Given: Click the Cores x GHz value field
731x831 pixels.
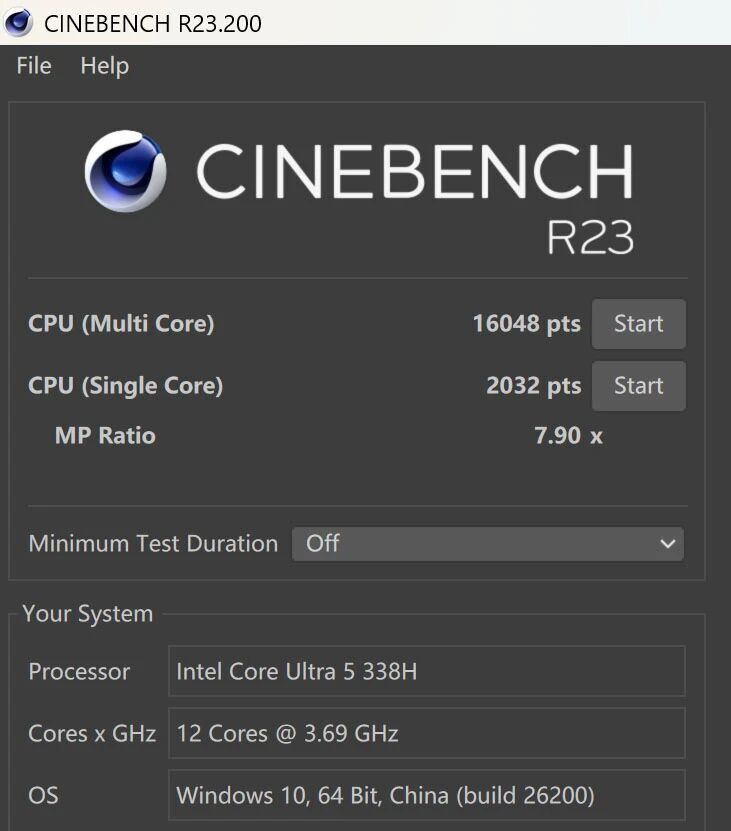Looking at the screenshot, I should [426, 734].
